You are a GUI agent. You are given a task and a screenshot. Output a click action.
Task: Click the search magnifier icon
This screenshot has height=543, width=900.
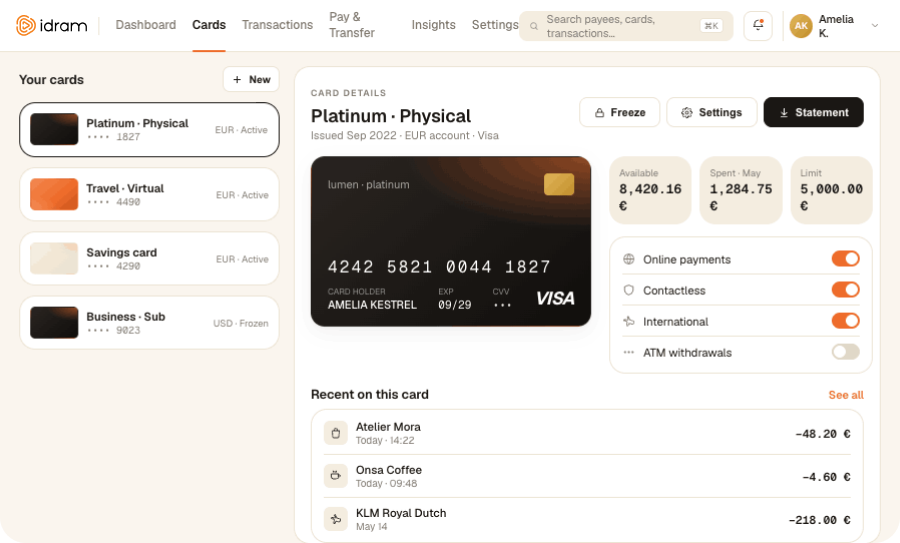(533, 26)
